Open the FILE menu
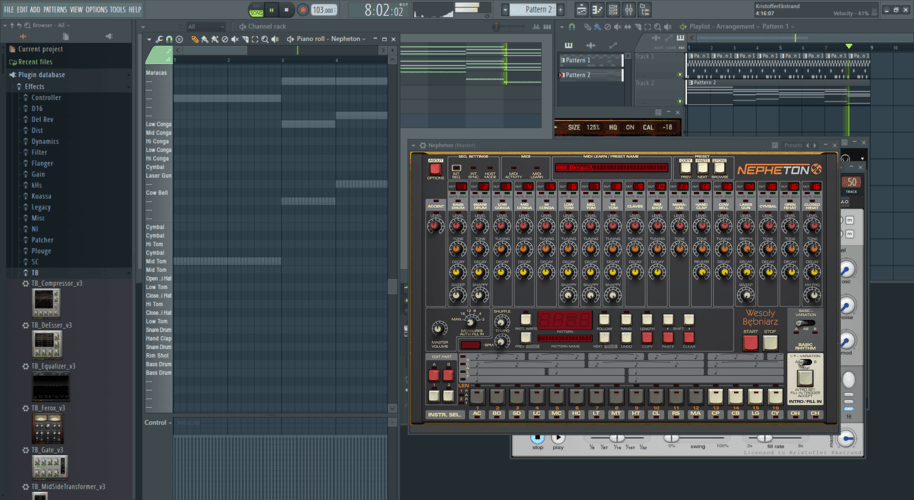Image resolution: width=914 pixels, height=500 pixels. [9, 10]
